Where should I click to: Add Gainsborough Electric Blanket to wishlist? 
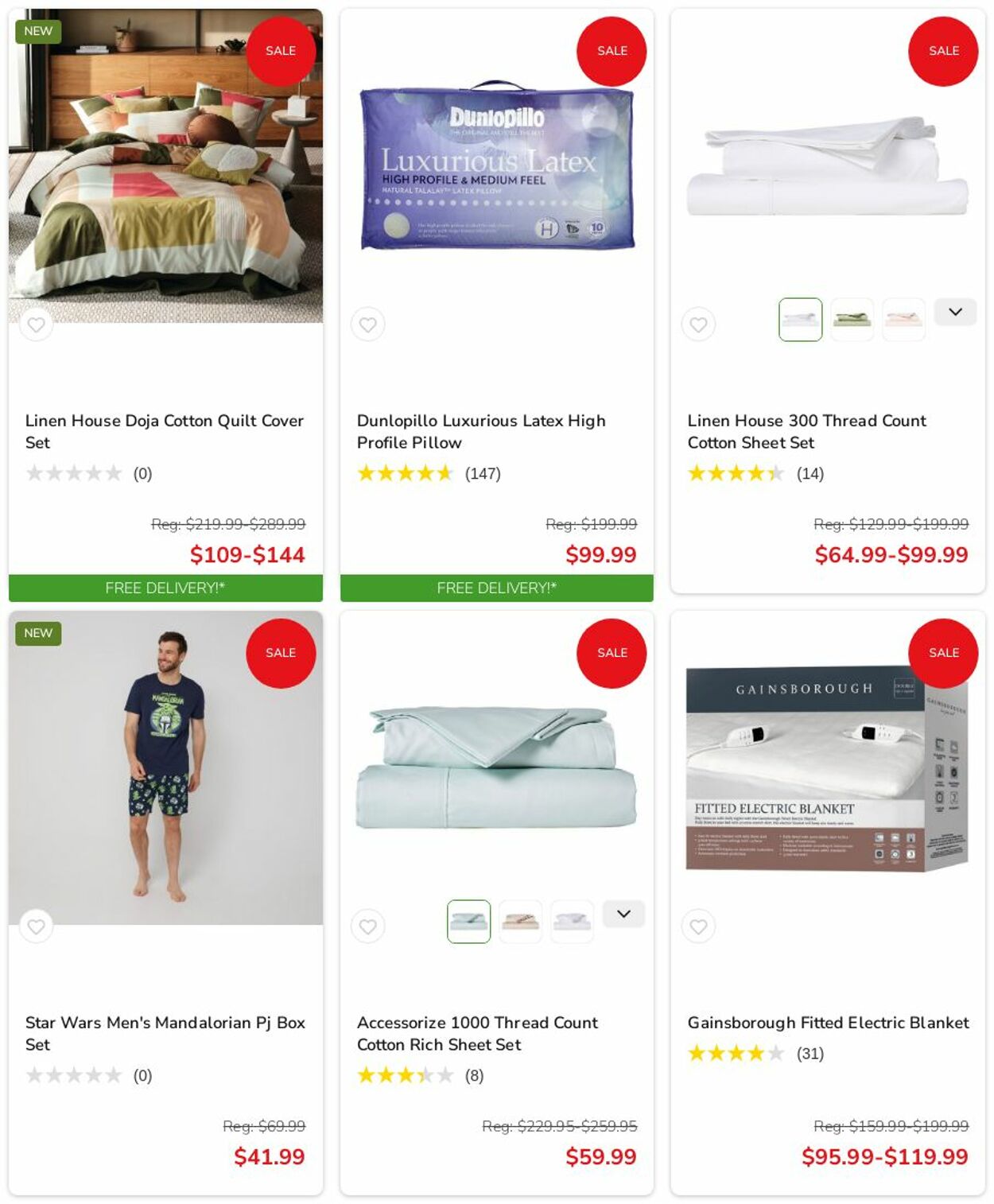point(698,926)
